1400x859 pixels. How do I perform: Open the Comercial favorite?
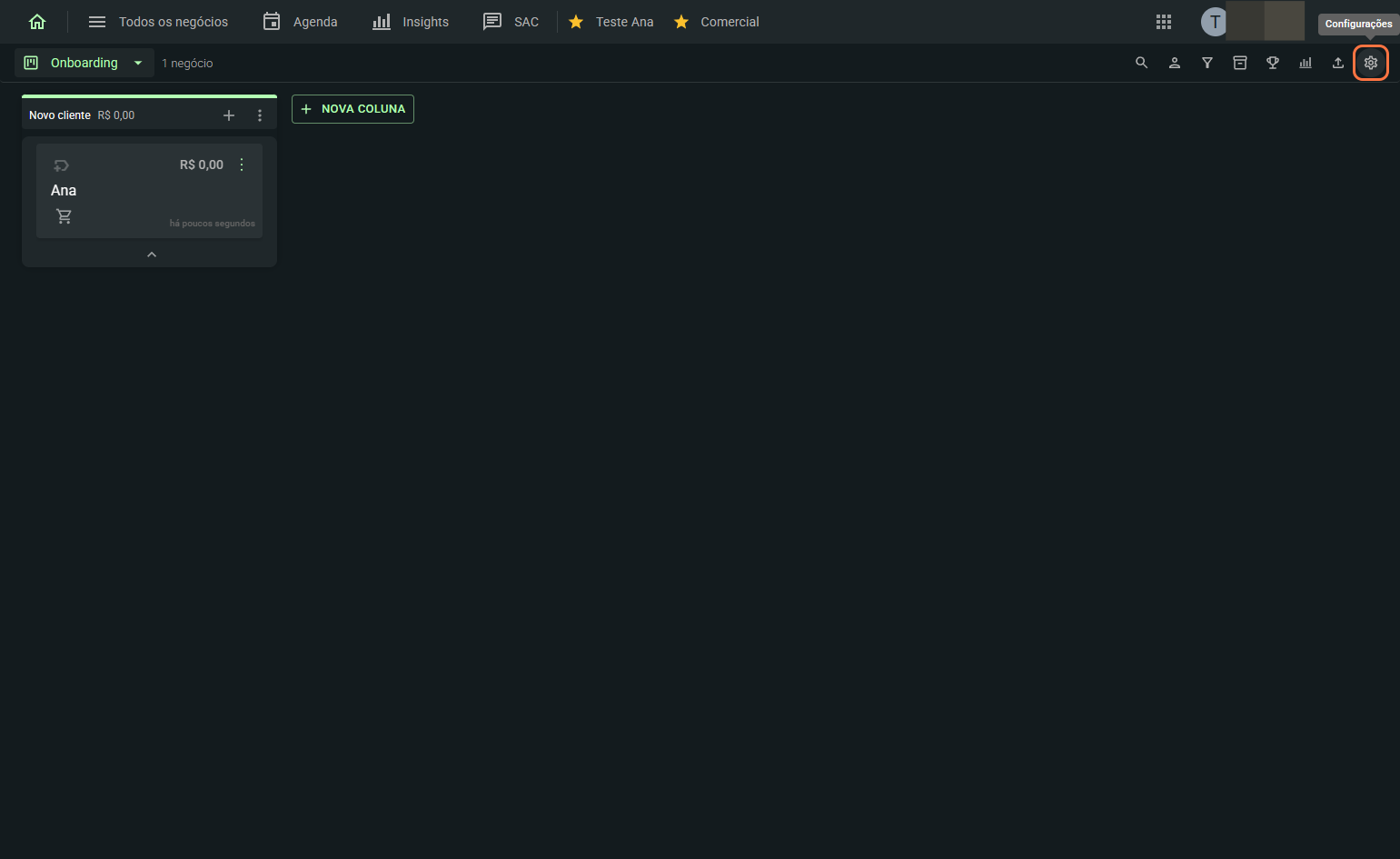(x=716, y=22)
